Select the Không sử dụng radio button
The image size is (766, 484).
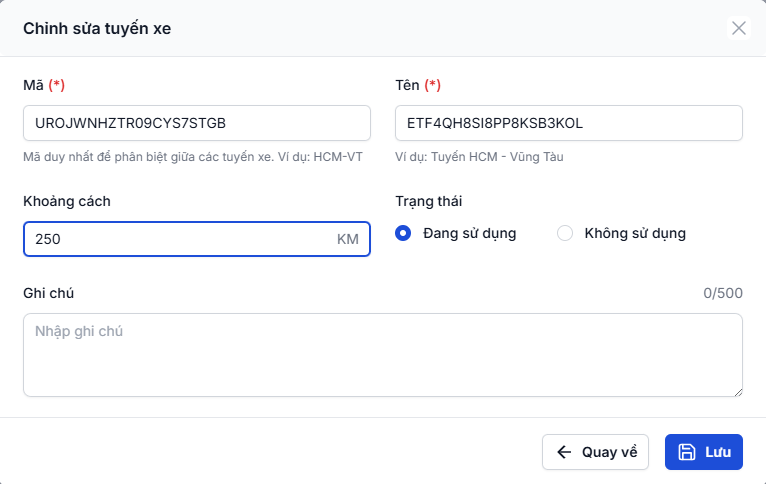click(x=565, y=233)
